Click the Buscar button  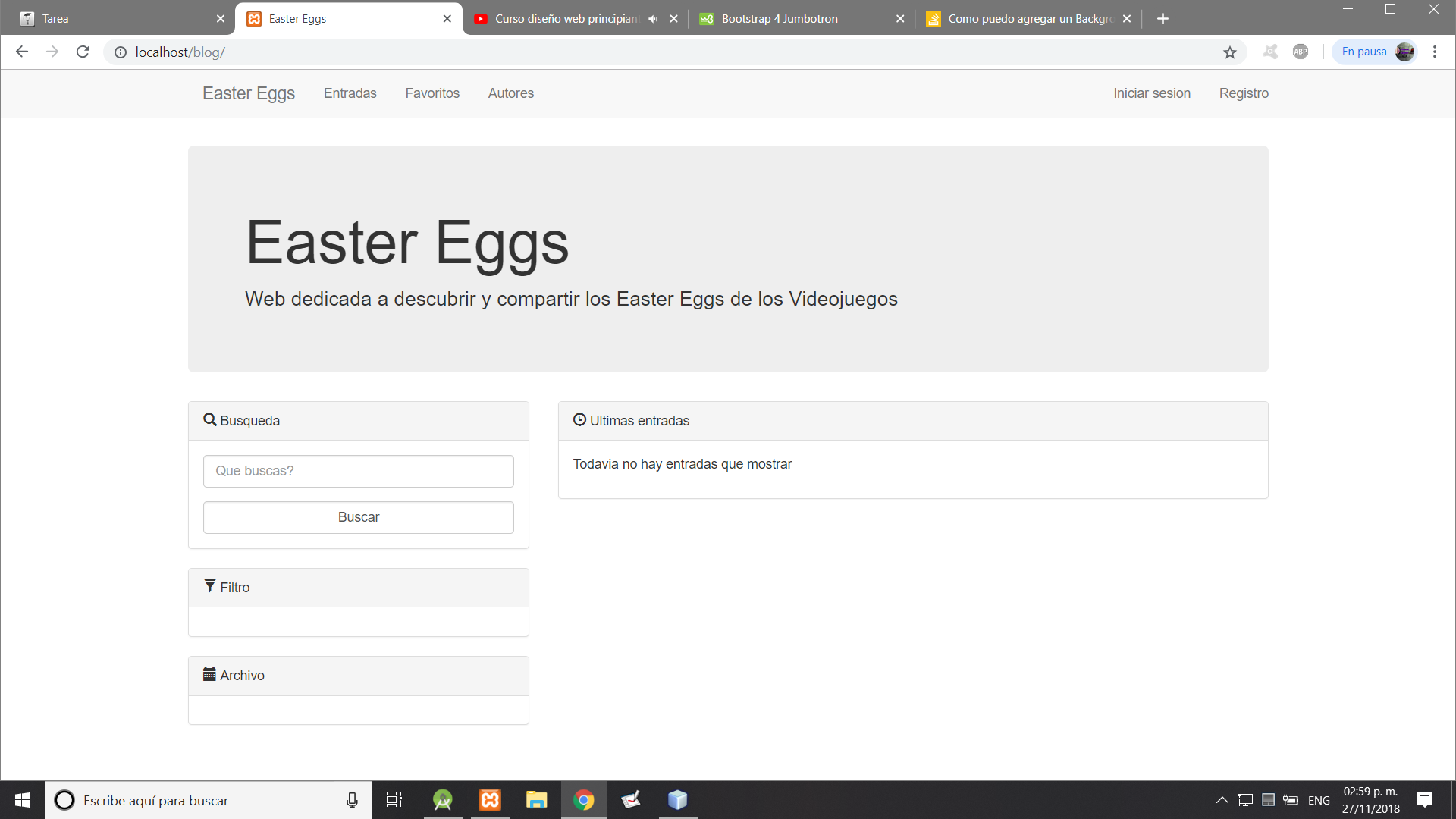359,517
